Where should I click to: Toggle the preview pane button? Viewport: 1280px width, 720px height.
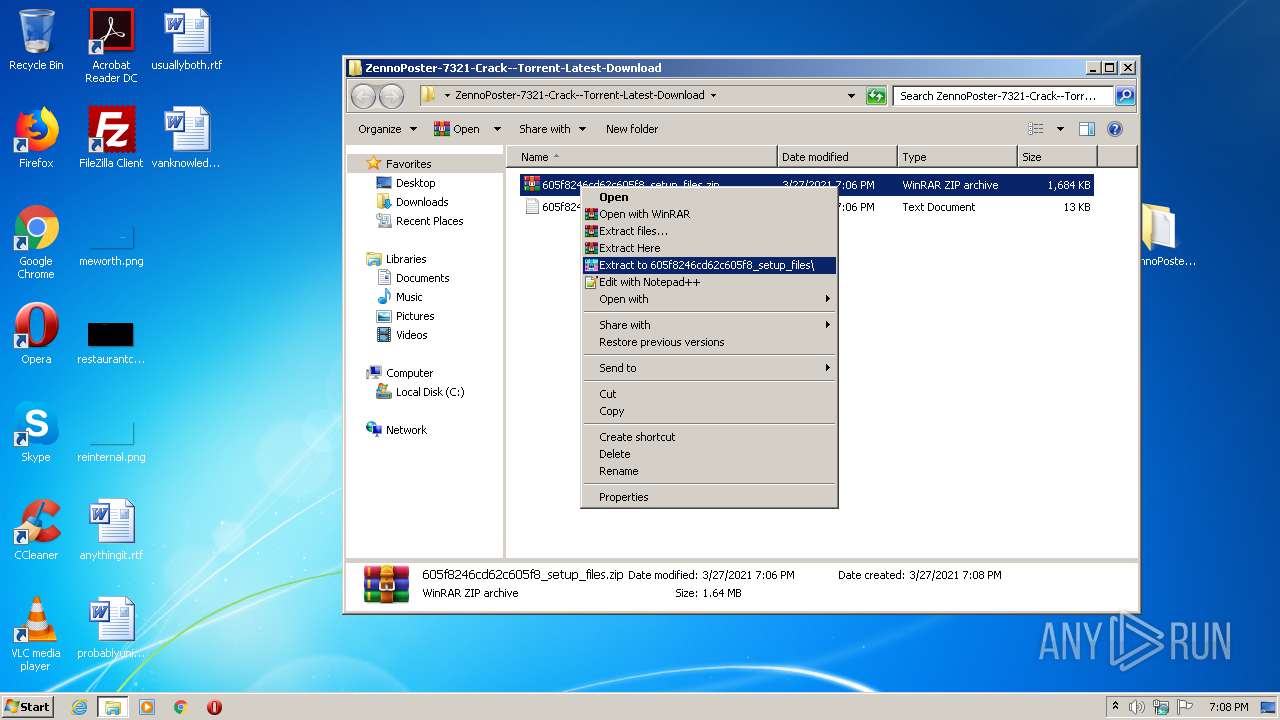(x=1087, y=129)
